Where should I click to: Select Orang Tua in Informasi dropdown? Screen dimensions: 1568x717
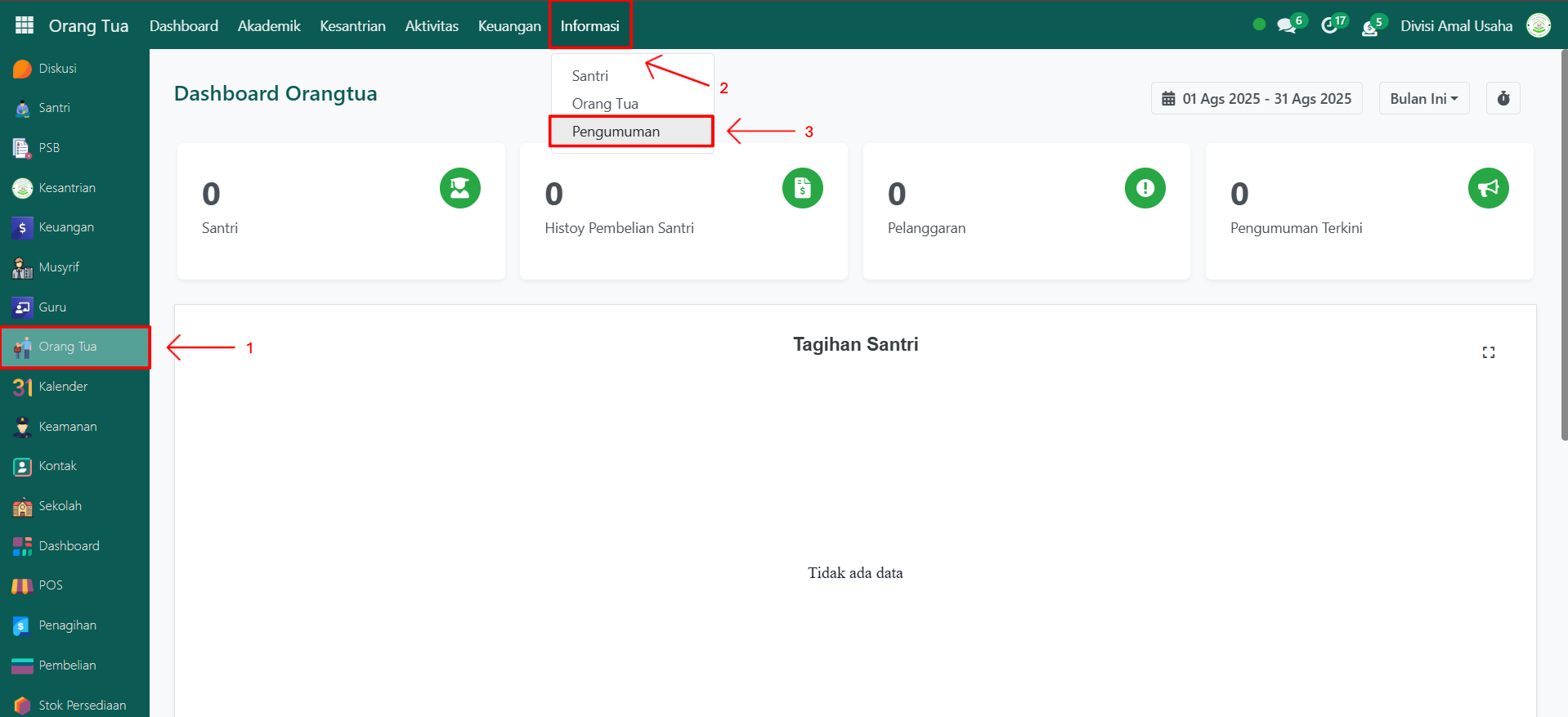click(x=605, y=104)
